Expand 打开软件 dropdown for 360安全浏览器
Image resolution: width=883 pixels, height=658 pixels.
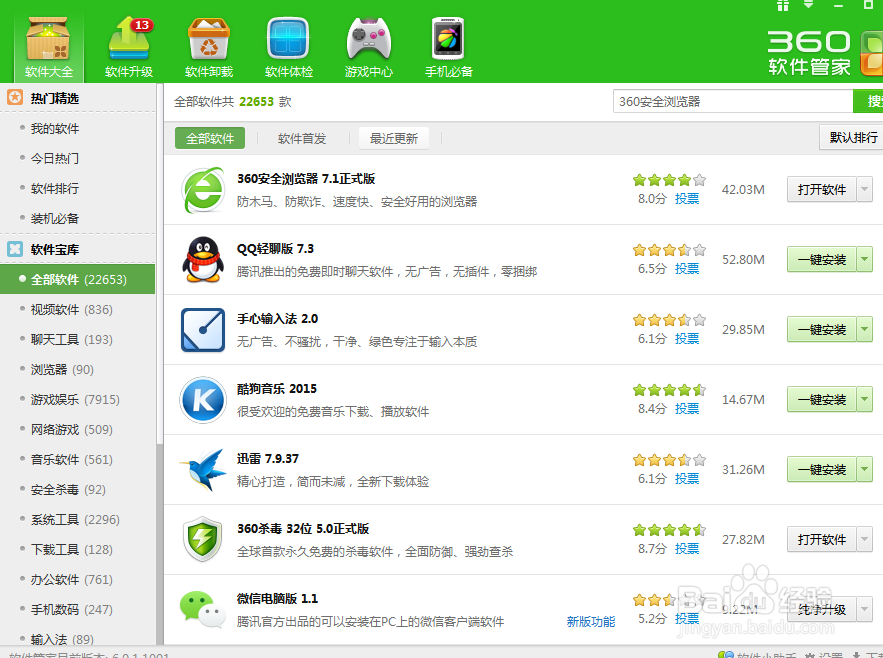click(x=864, y=189)
